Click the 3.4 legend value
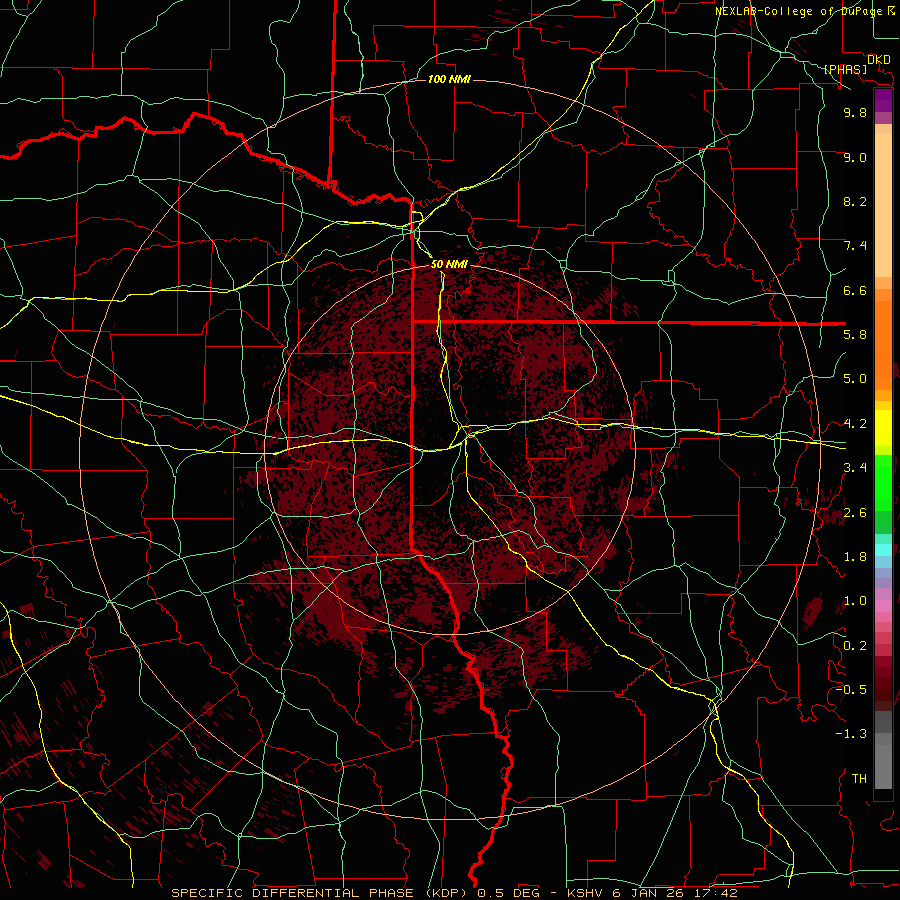Screen dimensions: 900x900 (855, 468)
